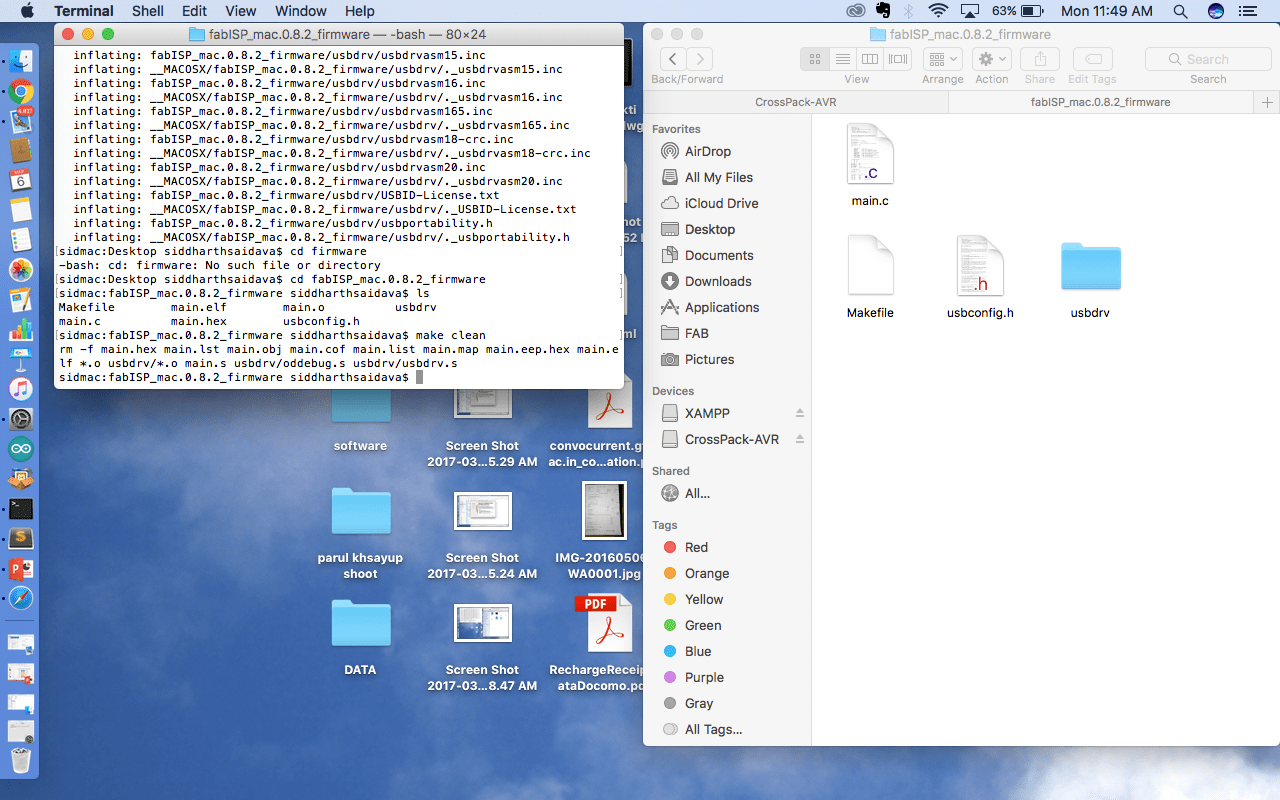This screenshot has width=1280, height=800.
Task: Select the Purple tag in the sidebar
Action: point(704,677)
